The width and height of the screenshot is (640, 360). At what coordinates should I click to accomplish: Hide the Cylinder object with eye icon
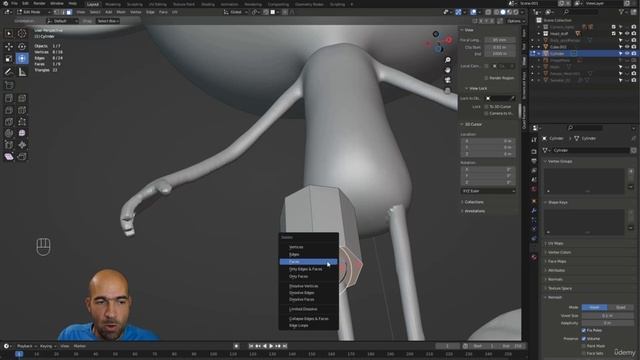click(627, 53)
